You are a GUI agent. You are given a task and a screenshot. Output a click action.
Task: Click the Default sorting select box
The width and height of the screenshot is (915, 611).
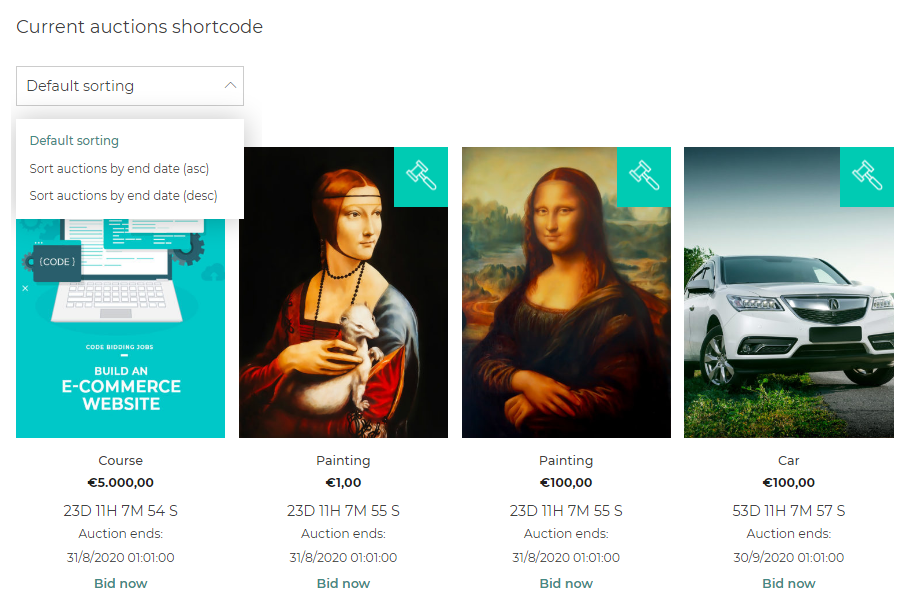click(x=130, y=86)
